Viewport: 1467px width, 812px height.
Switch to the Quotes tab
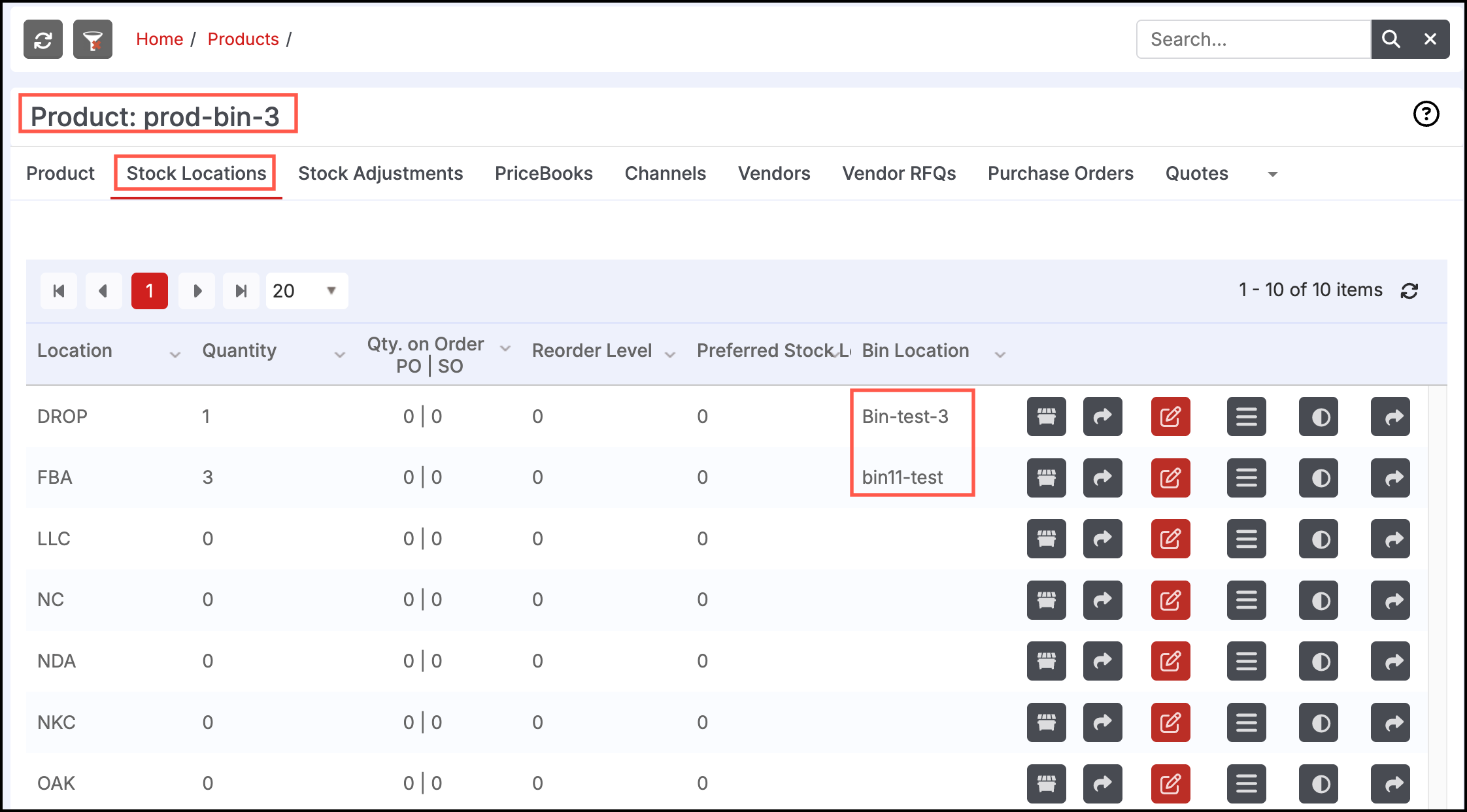(1197, 173)
